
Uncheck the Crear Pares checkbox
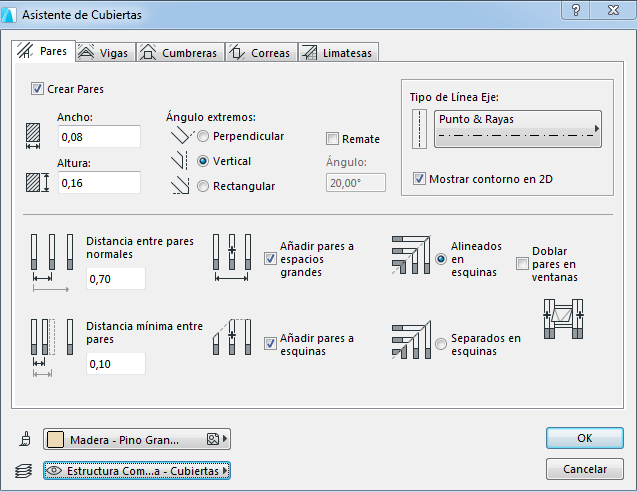(x=38, y=89)
